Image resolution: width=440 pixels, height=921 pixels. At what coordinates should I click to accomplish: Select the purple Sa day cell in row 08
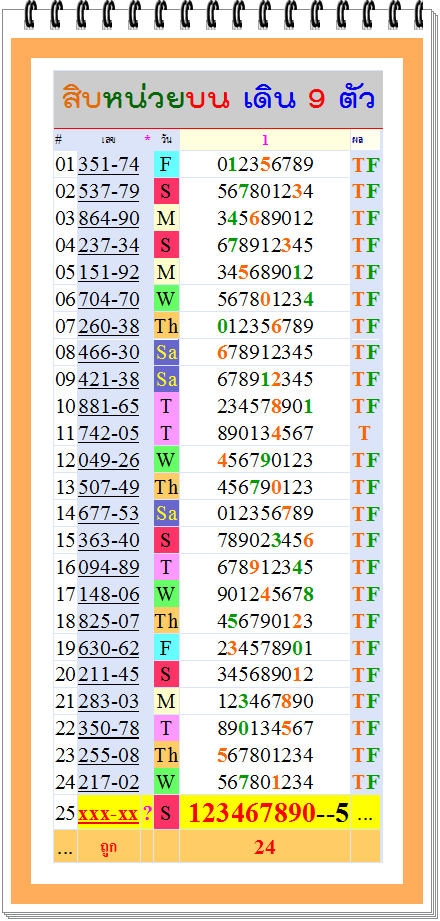[x=166, y=352]
